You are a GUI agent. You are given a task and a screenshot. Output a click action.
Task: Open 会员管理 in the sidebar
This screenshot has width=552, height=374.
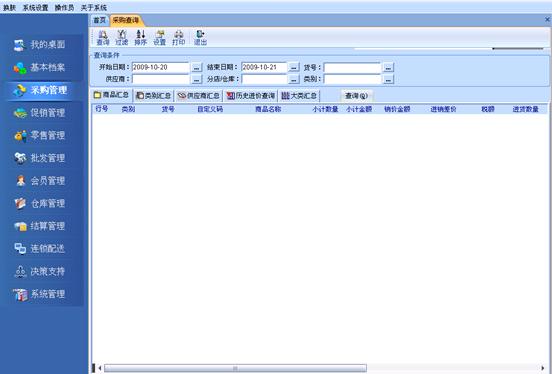click(39, 181)
